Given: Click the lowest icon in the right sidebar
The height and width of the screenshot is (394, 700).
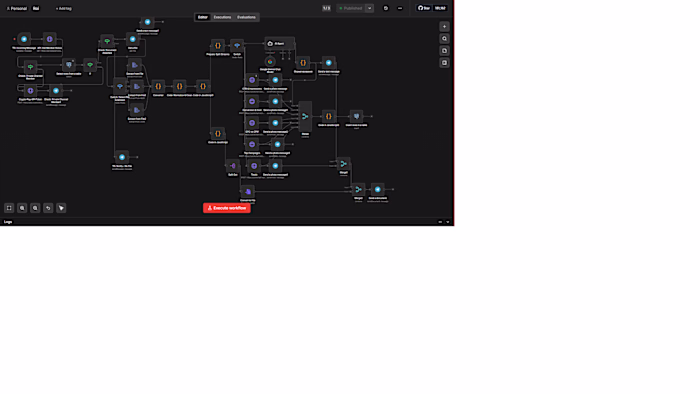Looking at the screenshot, I should click(x=444, y=63).
